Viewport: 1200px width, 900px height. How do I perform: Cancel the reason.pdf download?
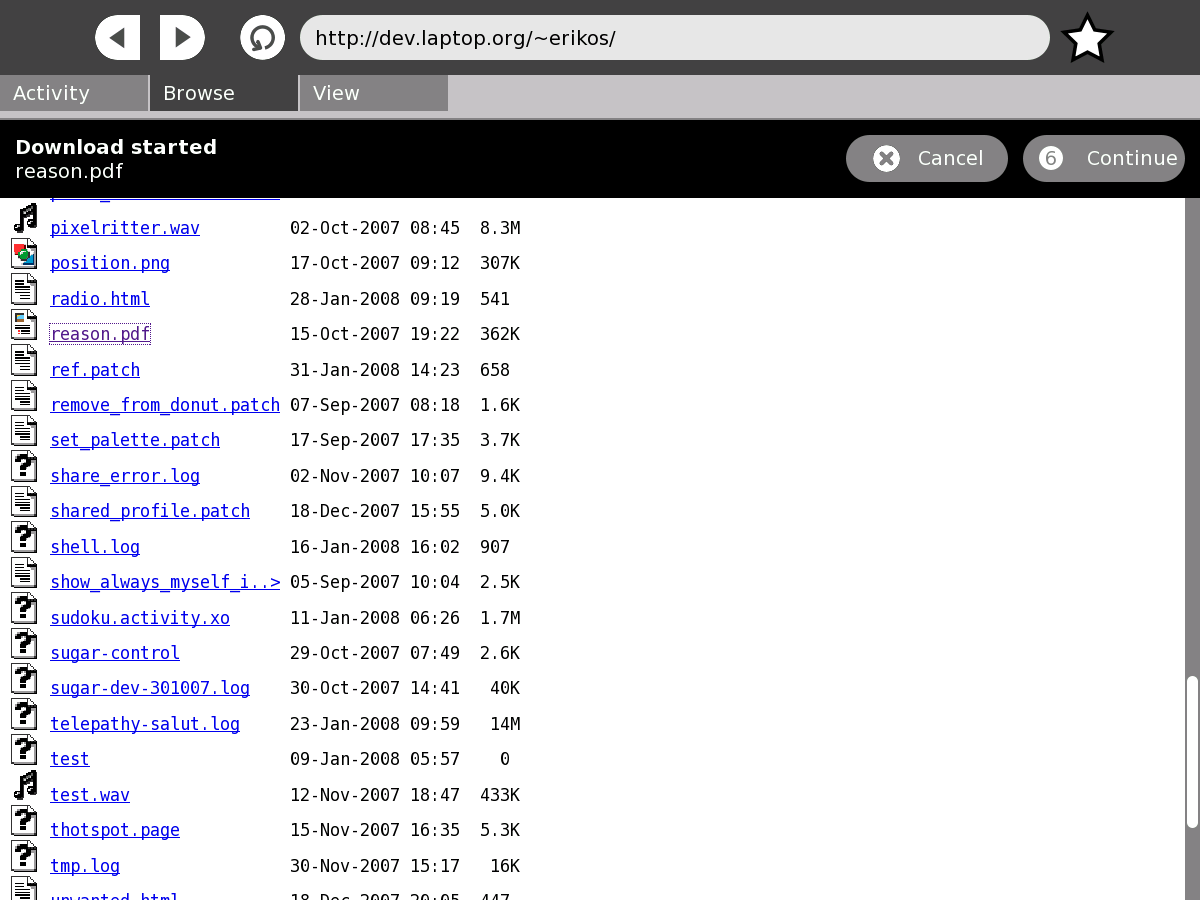[927, 158]
